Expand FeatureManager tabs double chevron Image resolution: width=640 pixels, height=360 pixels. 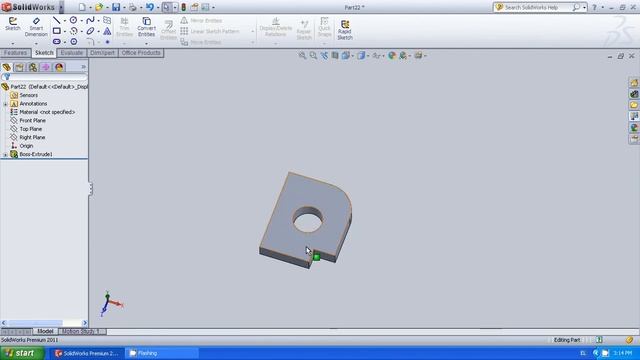(x=83, y=67)
